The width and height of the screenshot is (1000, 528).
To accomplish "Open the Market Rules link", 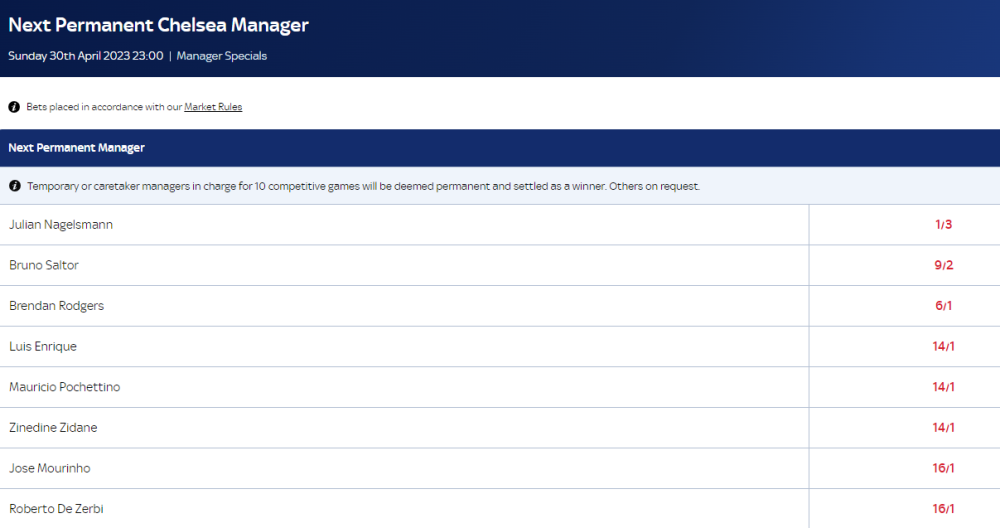I will [213, 107].
